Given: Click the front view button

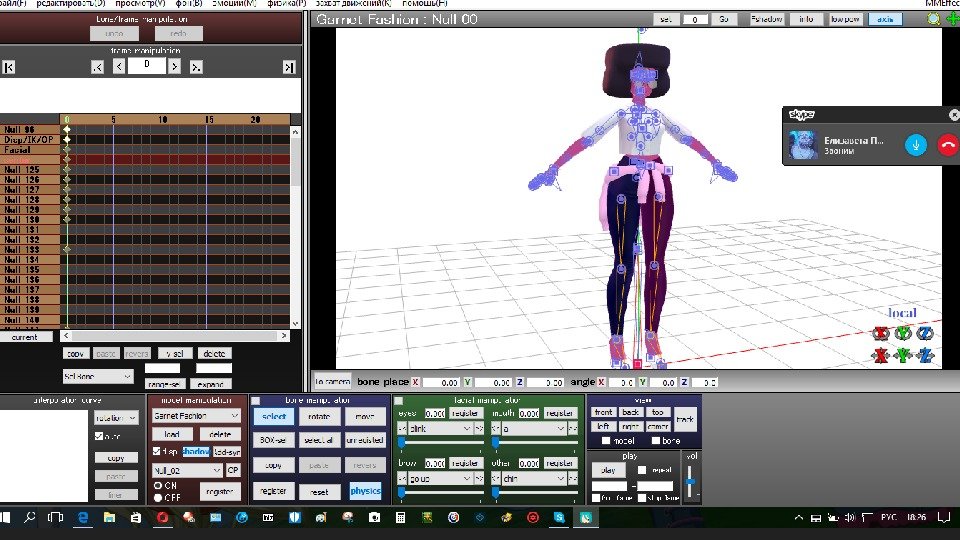Looking at the screenshot, I should tap(603, 412).
